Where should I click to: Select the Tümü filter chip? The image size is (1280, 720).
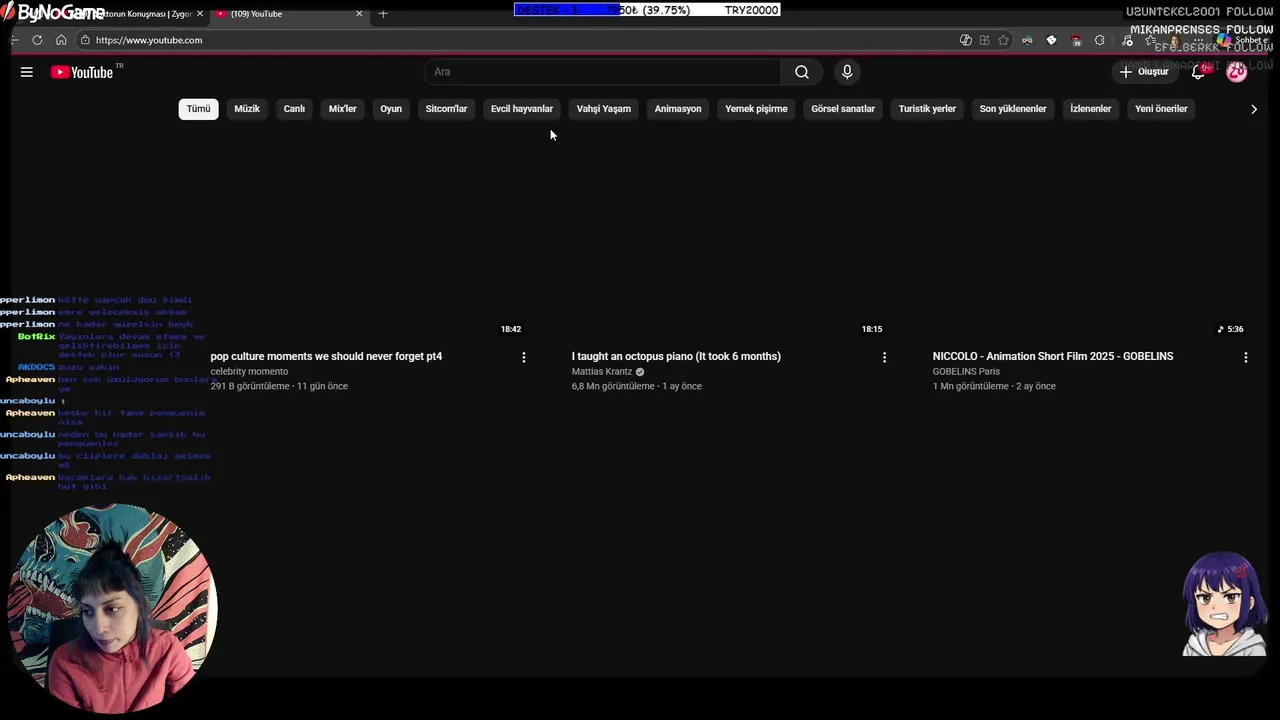coord(198,109)
